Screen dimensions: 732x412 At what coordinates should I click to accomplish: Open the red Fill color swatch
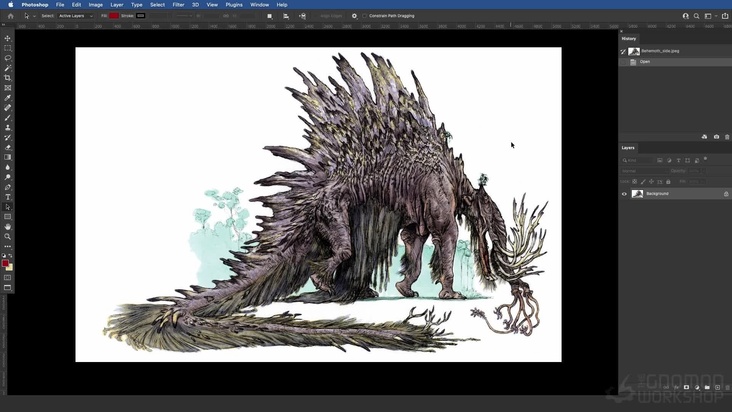pos(114,16)
